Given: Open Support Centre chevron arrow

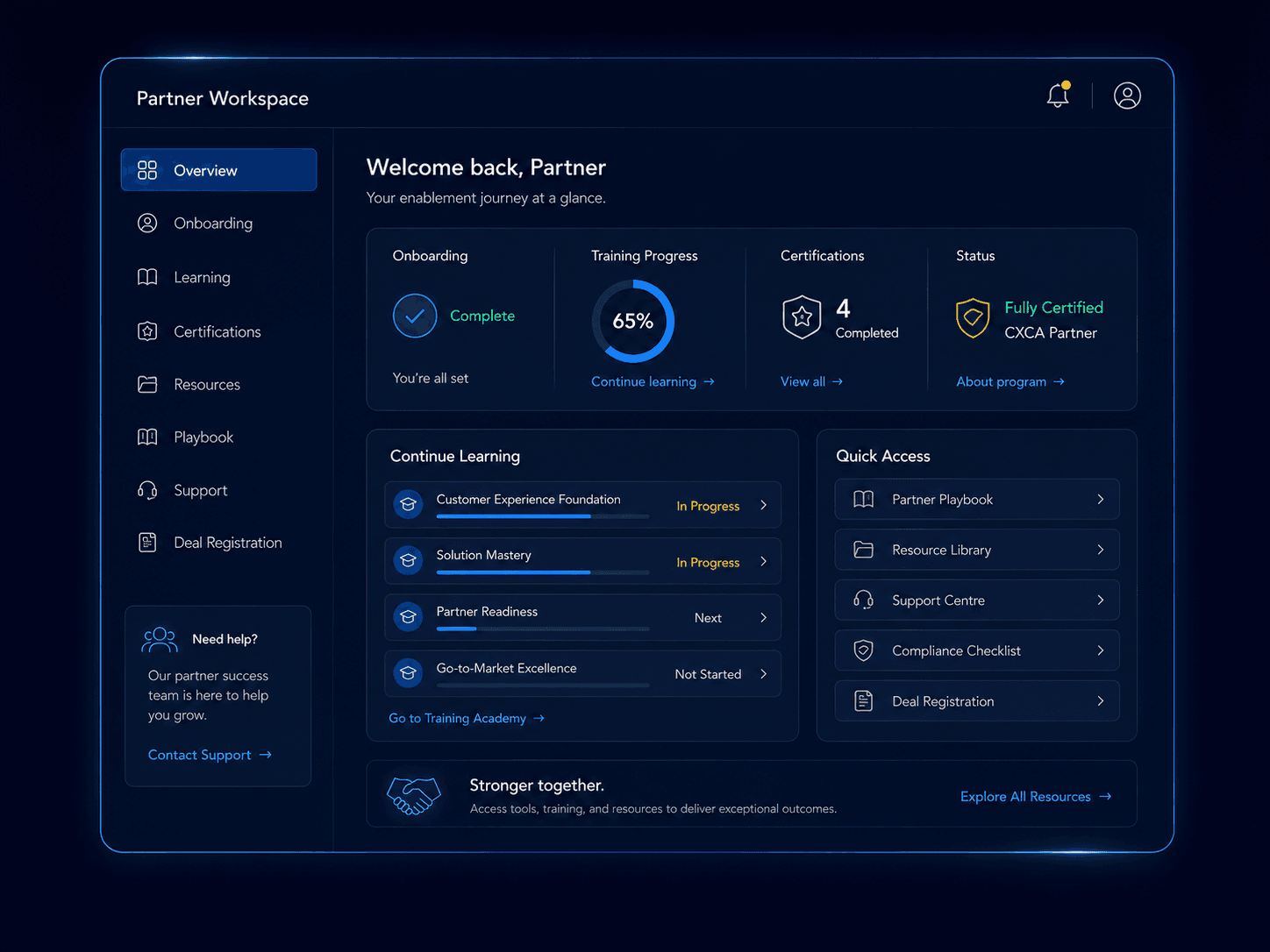Looking at the screenshot, I should click(x=1101, y=600).
